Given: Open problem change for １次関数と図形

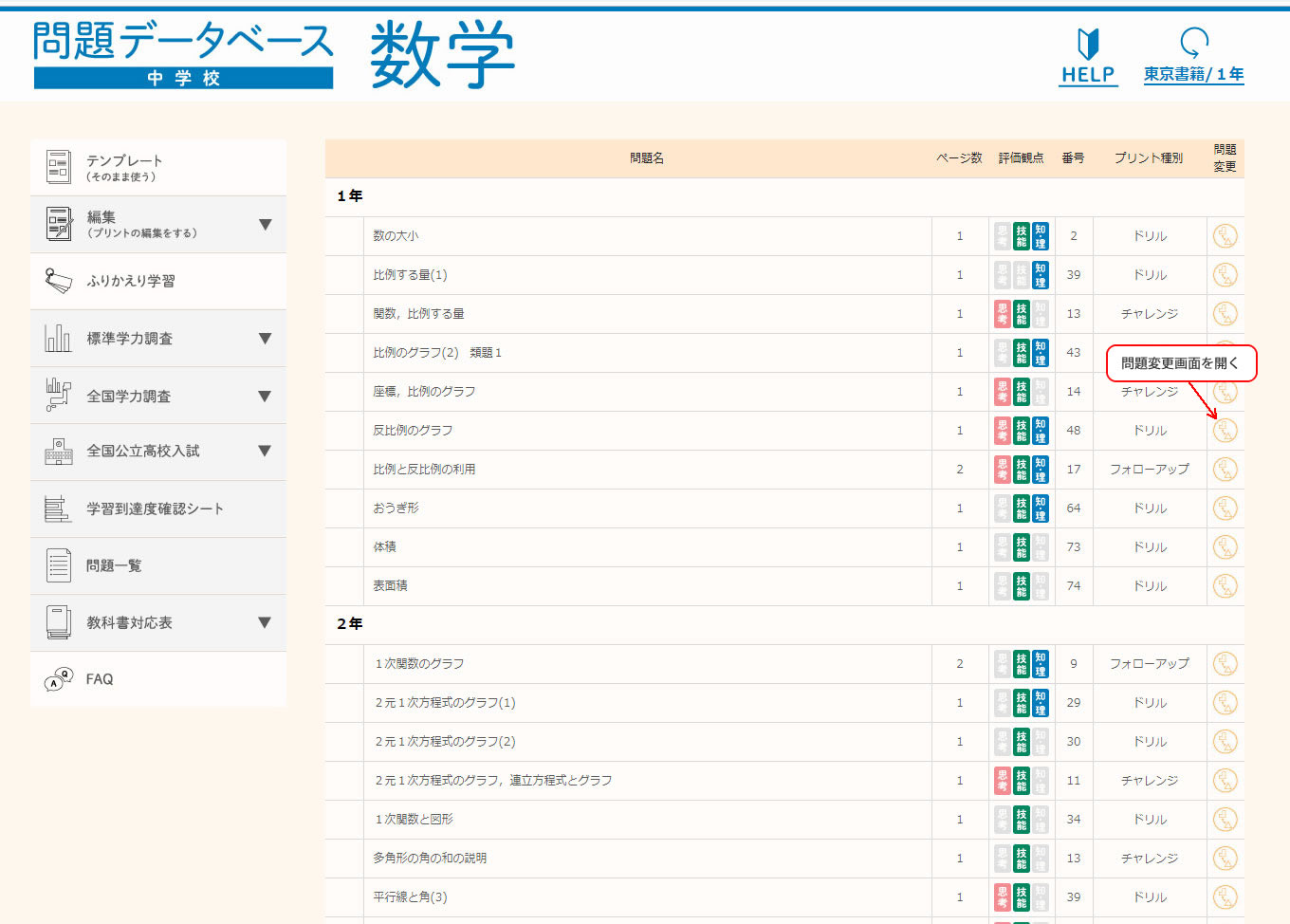Looking at the screenshot, I should point(1225,820).
